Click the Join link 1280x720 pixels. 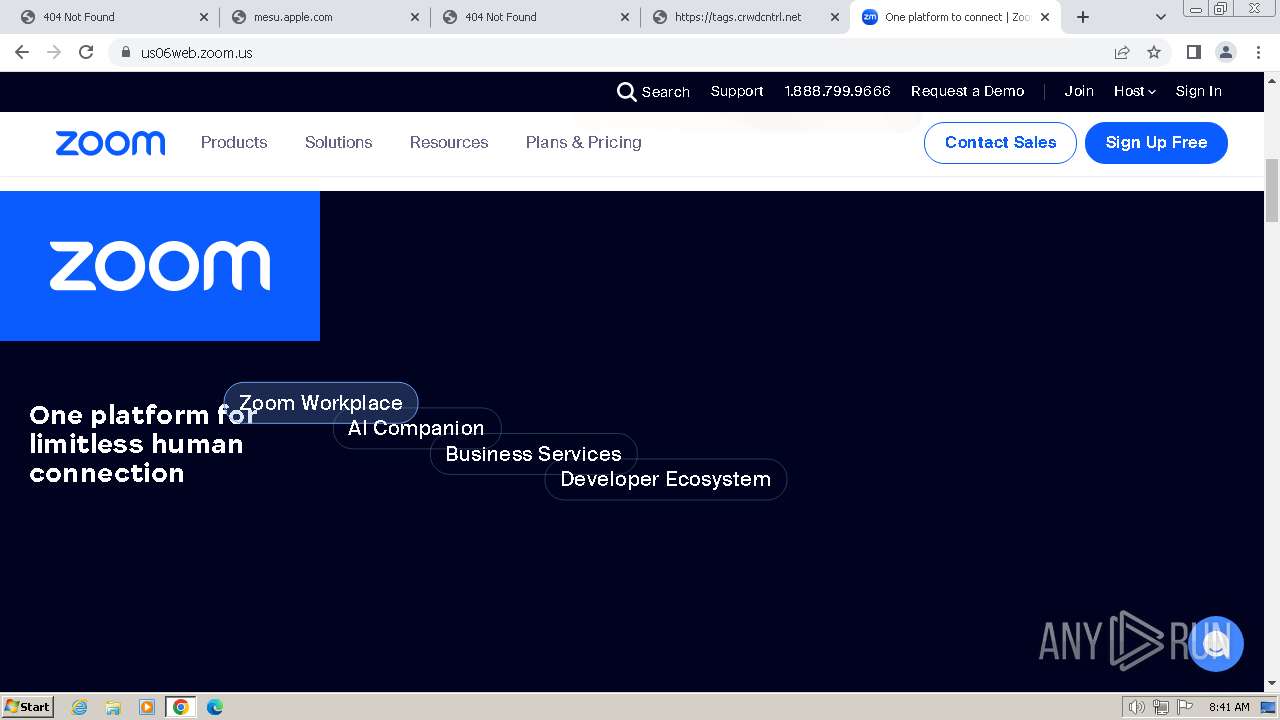[1078, 91]
